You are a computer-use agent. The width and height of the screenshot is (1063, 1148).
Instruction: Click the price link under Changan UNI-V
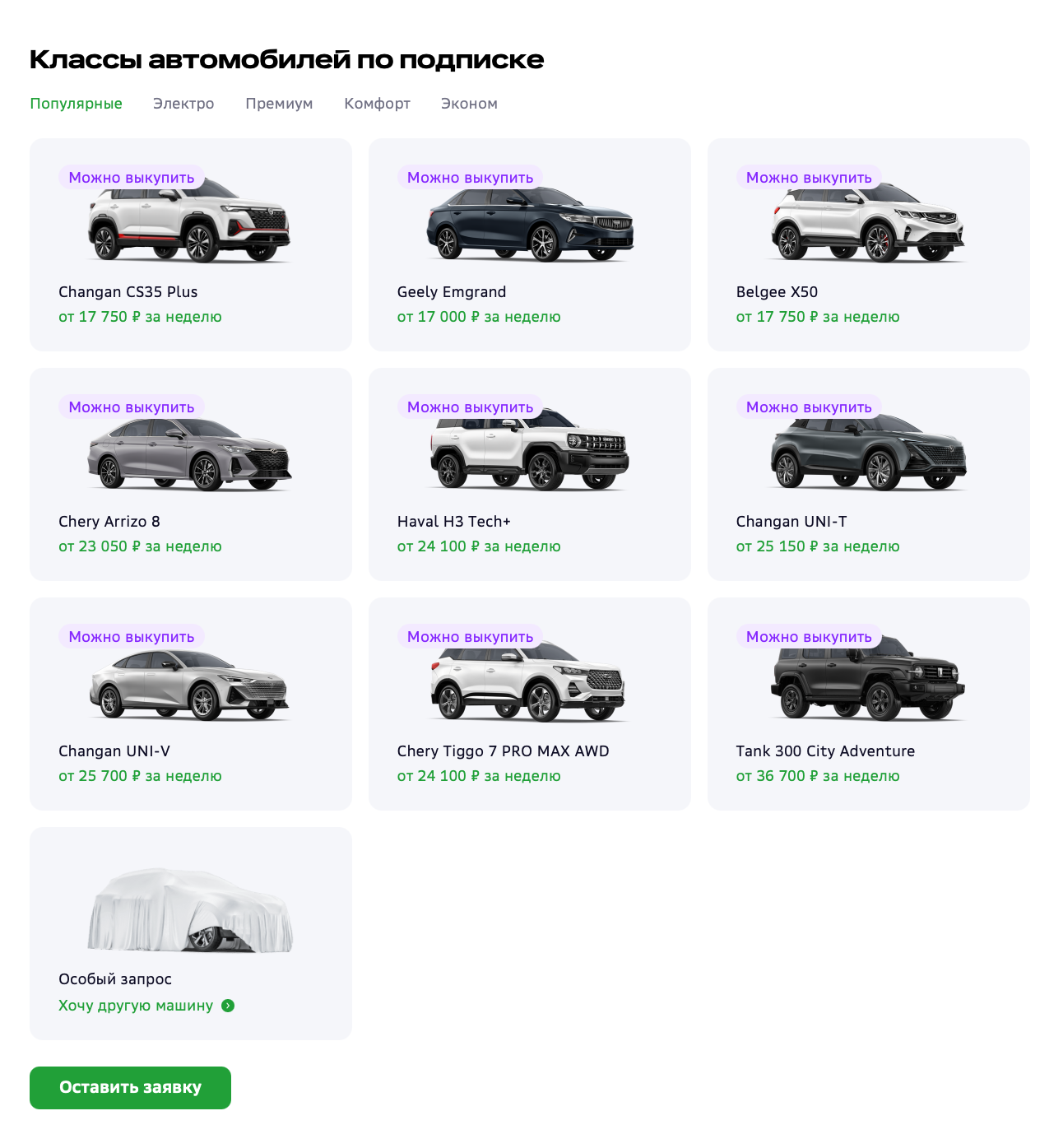click(140, 775)
